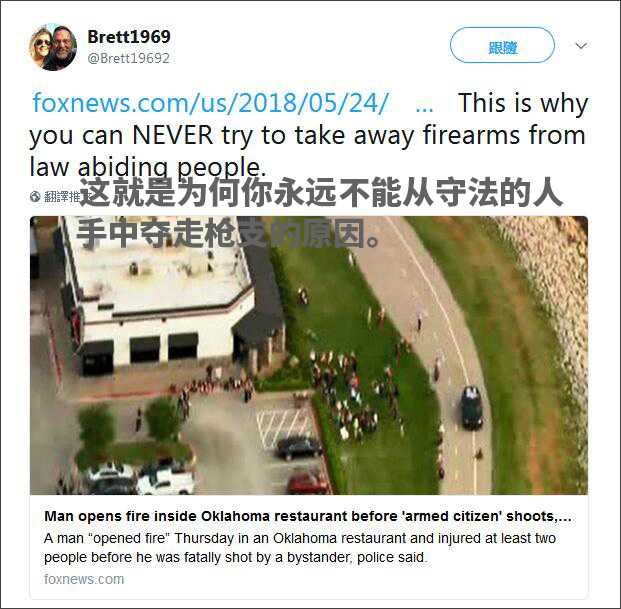Open Brett1969's profile avatar photo
The width and height of the screenshot is (621, 609).
pos(53,47)
